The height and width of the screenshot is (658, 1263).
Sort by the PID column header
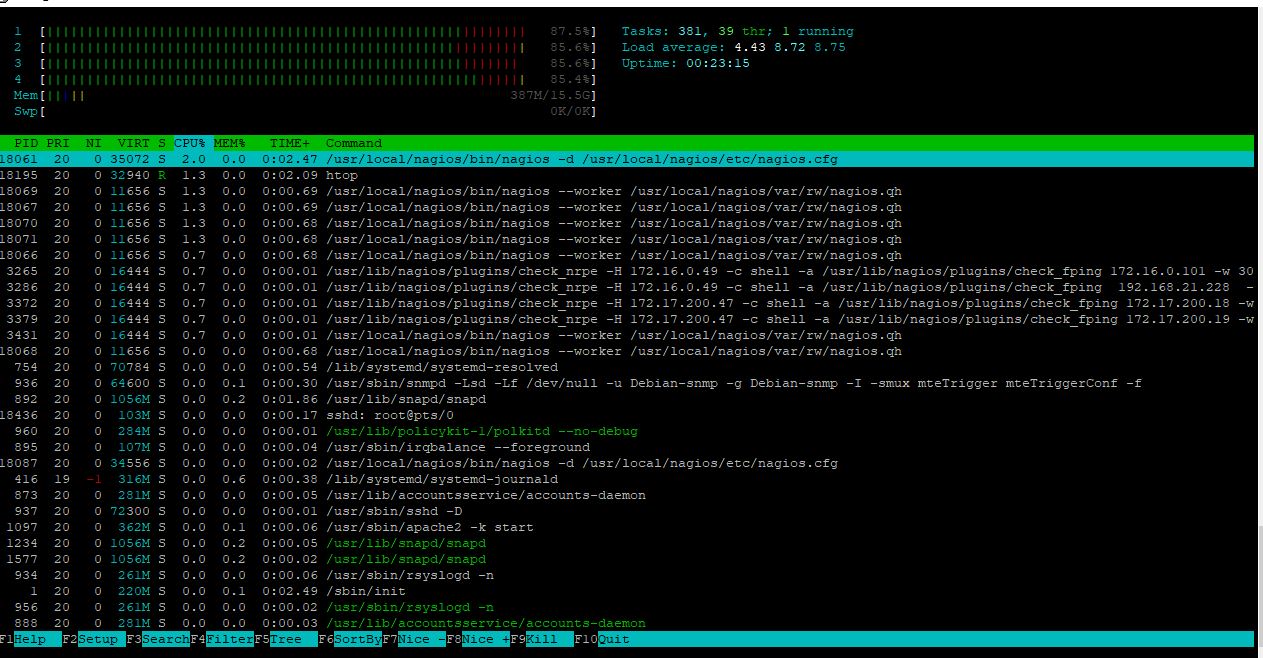click(26, 143)
